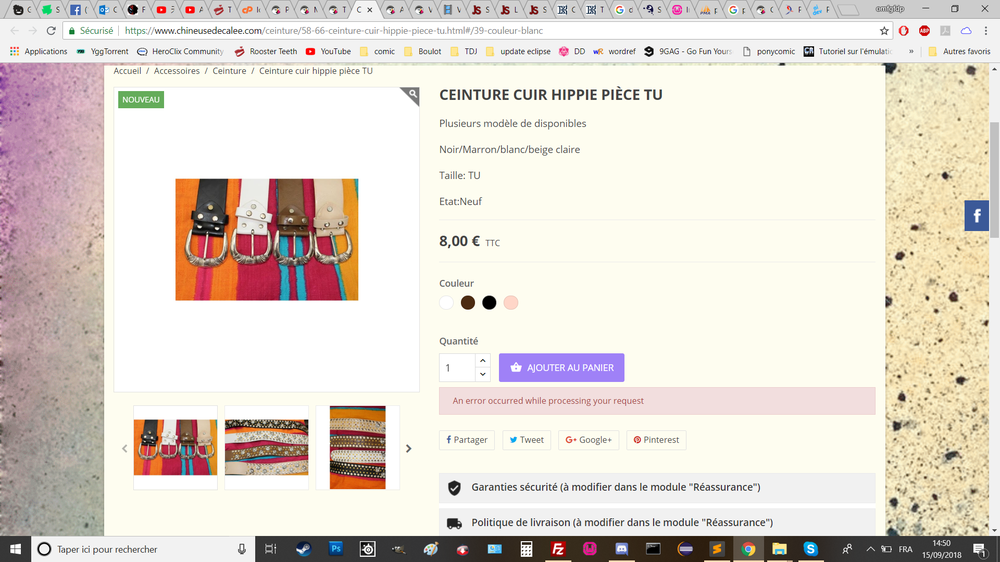This screenshot has height=562, width=1000.
Task: Open Skype from taskbar
Action: [811, 549]
